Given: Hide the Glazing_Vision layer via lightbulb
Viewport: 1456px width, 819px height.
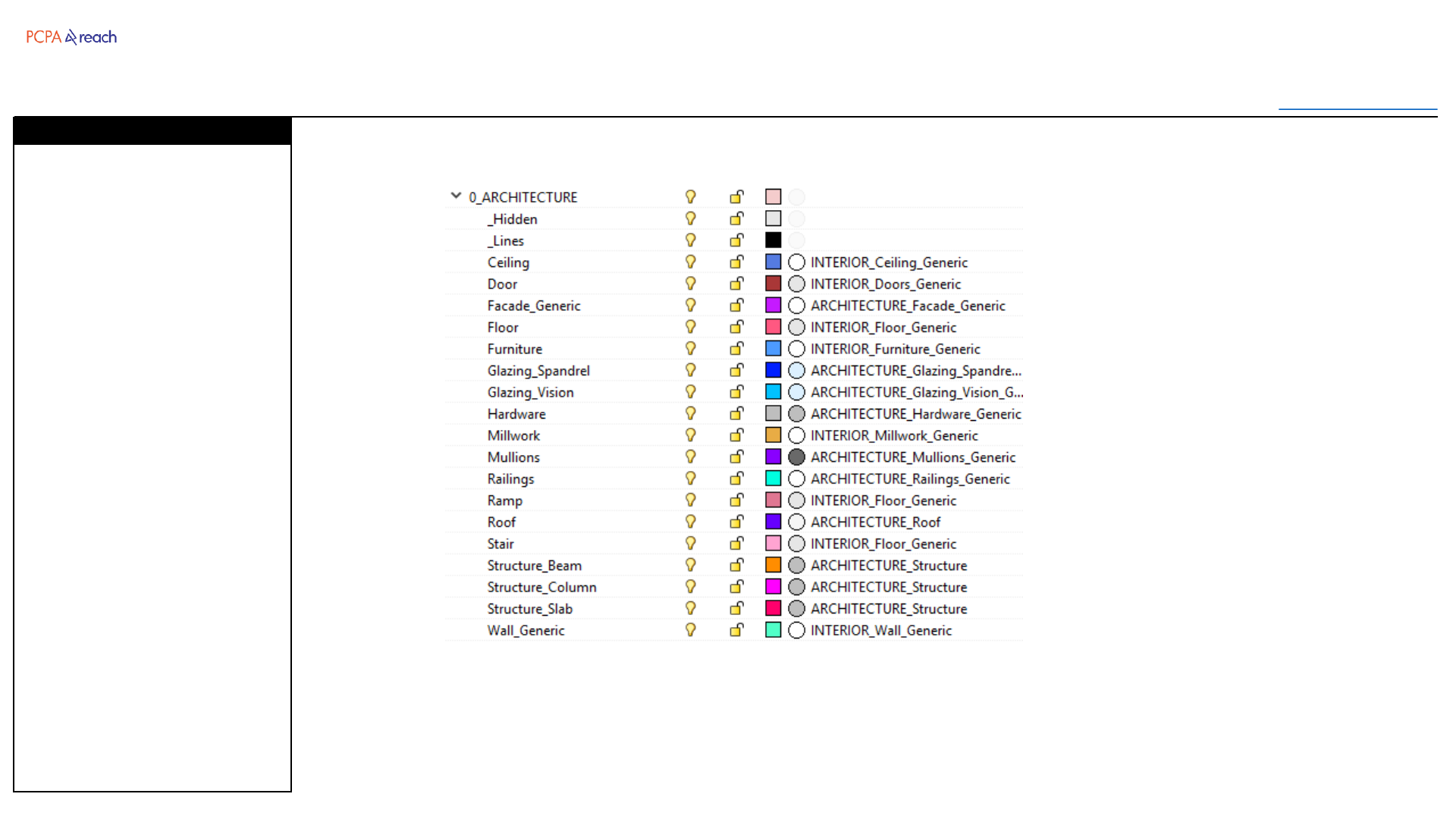Looking at the screenshot, I should point(690,392).
